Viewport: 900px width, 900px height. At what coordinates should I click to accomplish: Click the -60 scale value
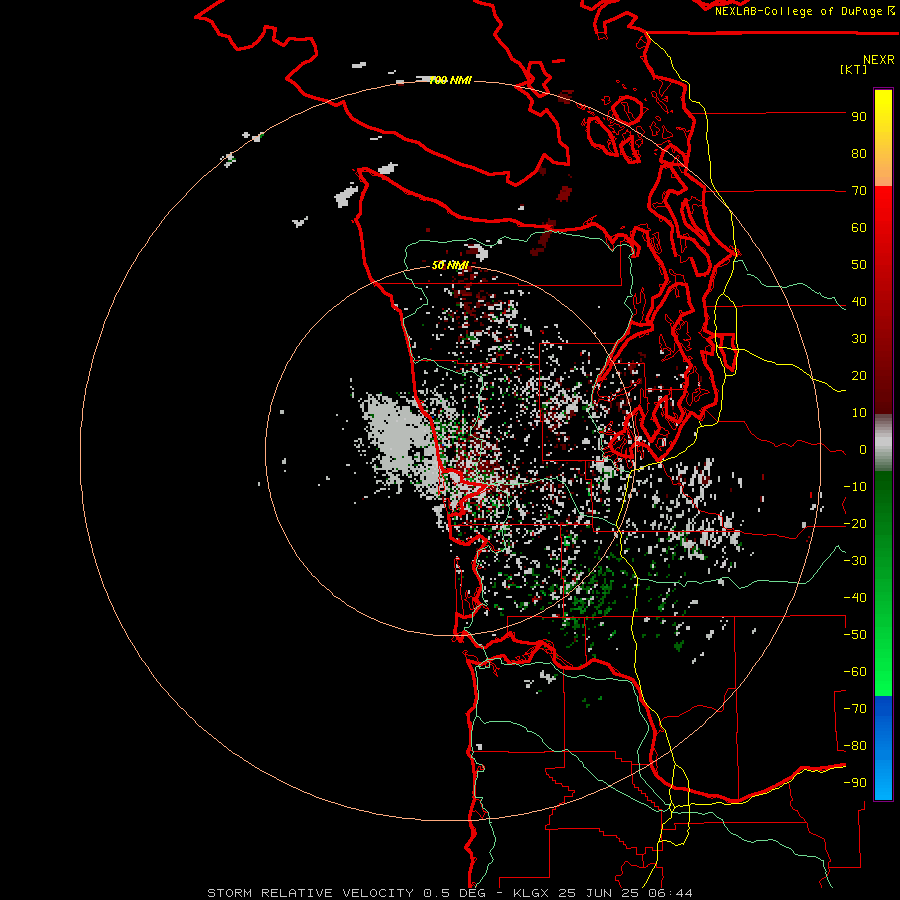click(855, 672)
